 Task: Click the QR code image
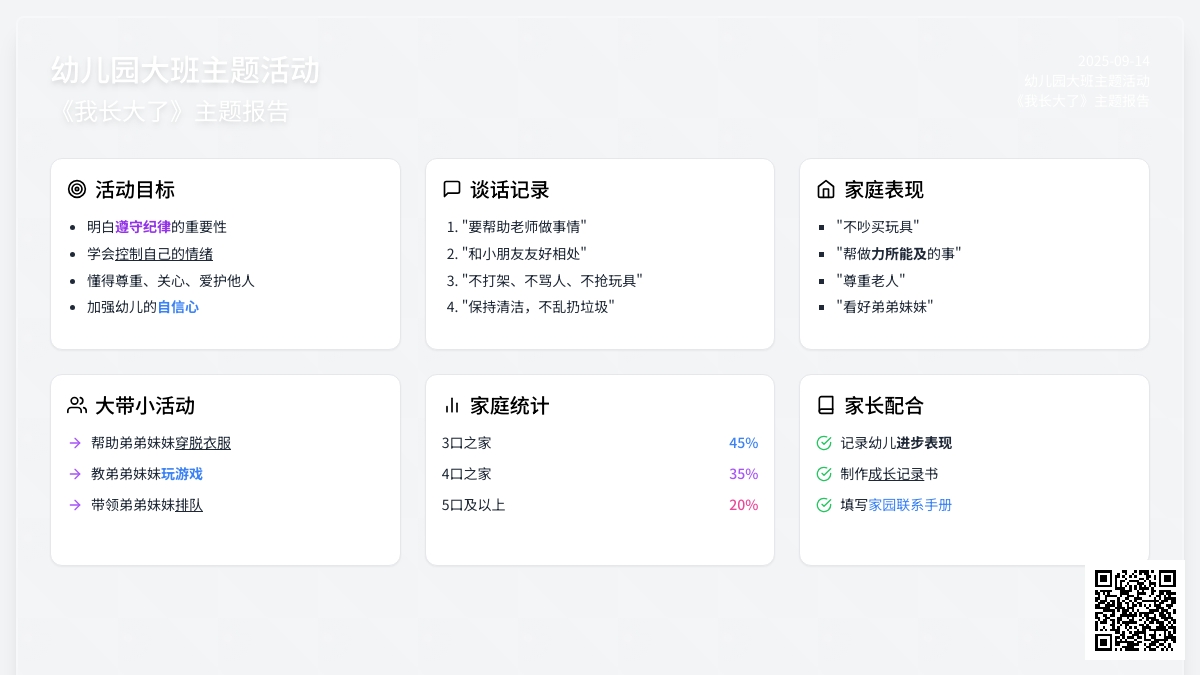point(1135,610)
